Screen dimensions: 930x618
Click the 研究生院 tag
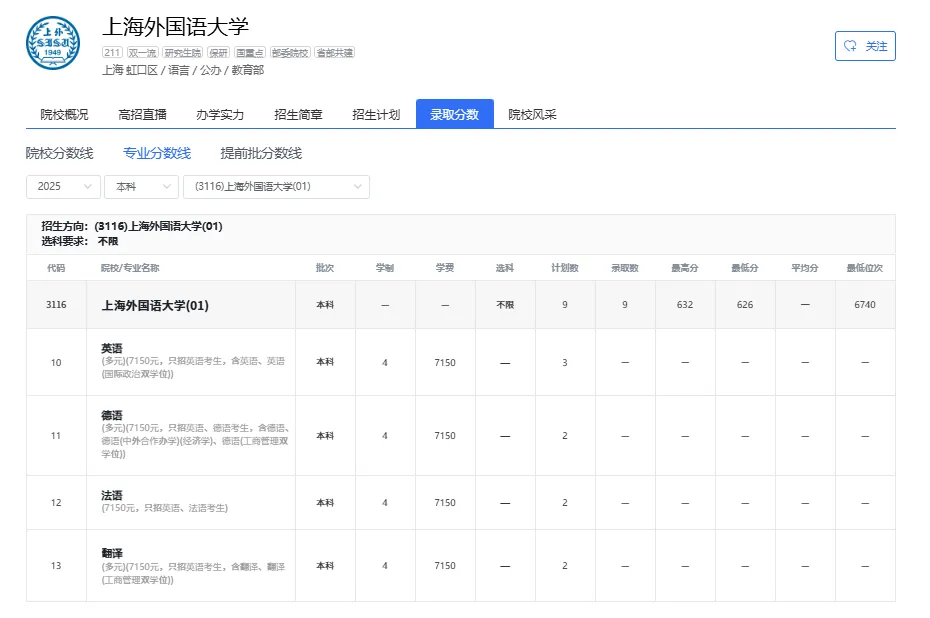coord(183,53)
